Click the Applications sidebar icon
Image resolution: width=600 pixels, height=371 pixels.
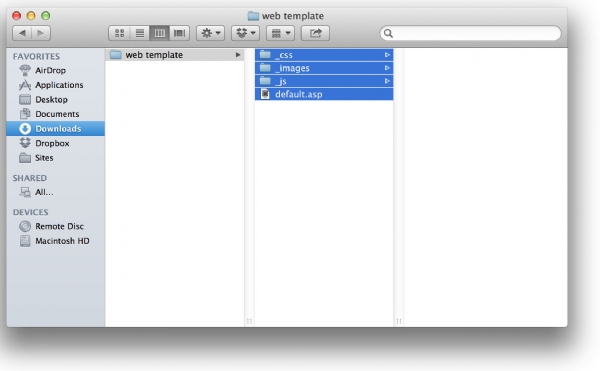point(25,85)
